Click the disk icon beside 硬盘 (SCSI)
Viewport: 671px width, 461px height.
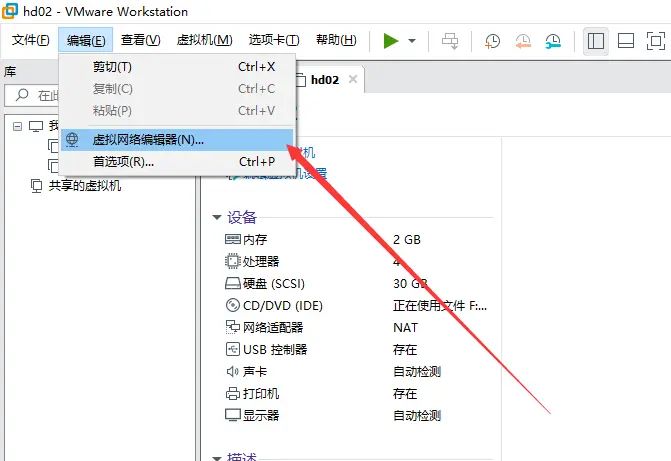[x=233, y=283]
